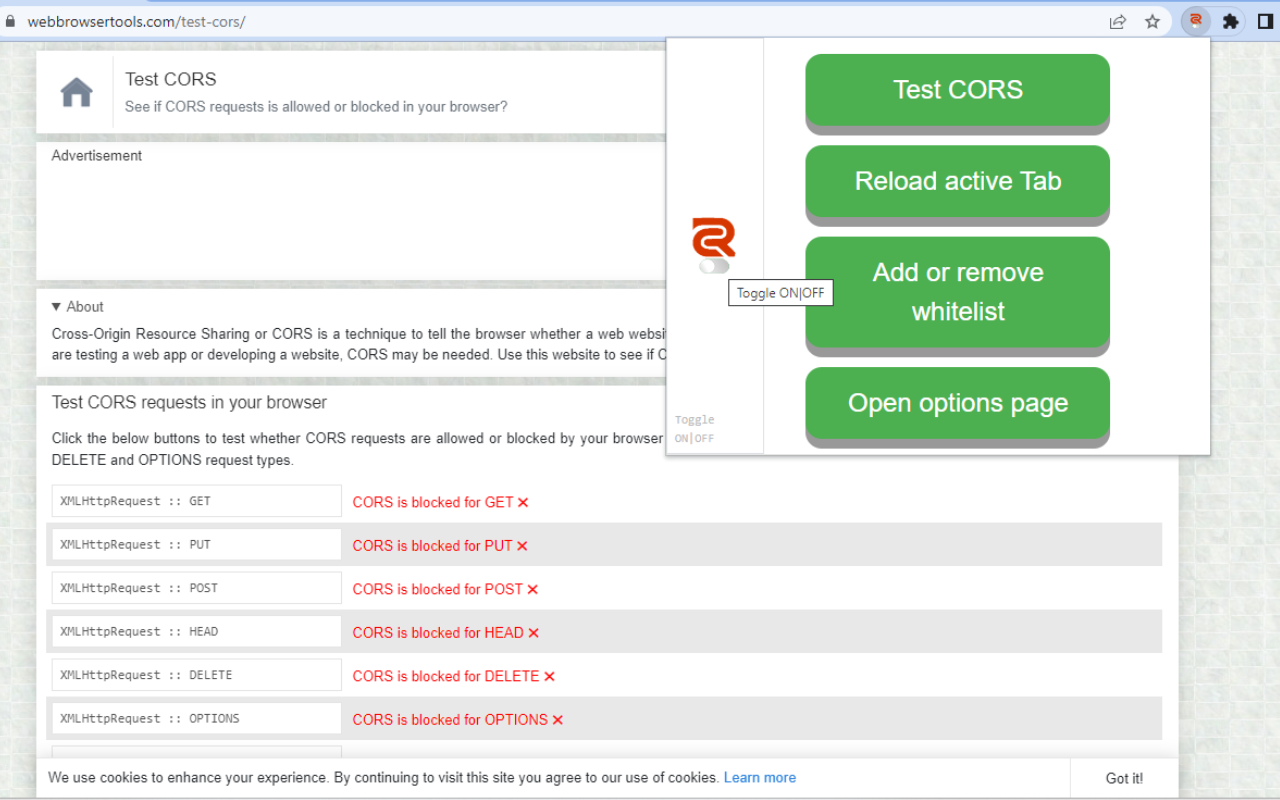The width and height of the screenshot is (1280, 800).
Task: Click the red X beside 'CORS is blocked for GET'
Action: point(524,502)
